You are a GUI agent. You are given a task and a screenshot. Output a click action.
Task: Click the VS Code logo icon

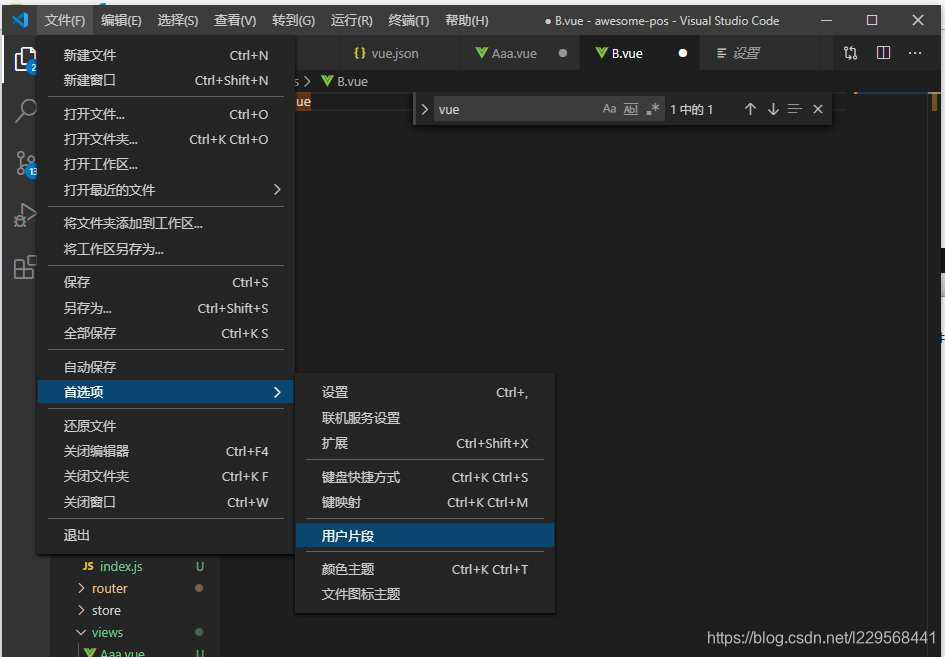tap(20, 20)
